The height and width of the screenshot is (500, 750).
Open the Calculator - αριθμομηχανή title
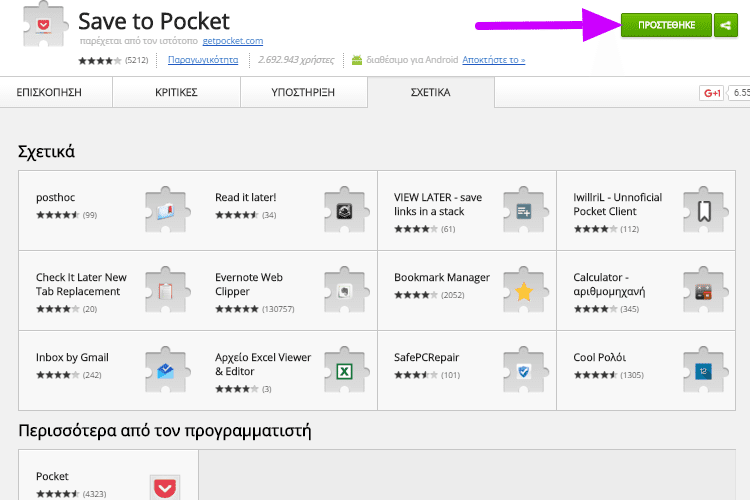(x=609, y=284)
